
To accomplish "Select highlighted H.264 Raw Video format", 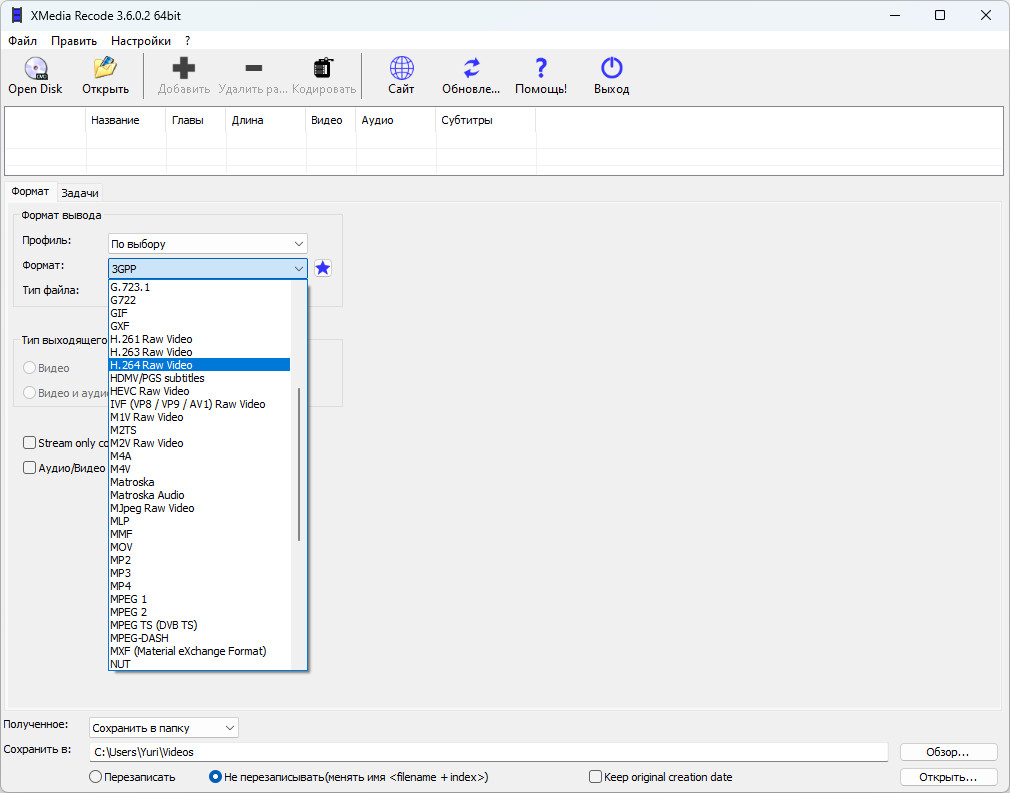I will [x=200, y=365].
